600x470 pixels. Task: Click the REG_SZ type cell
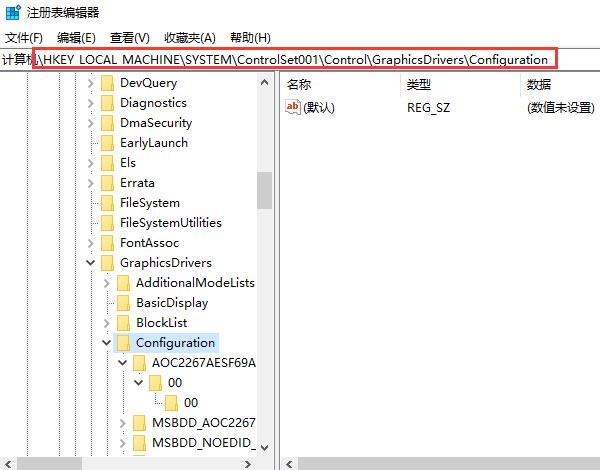[428, 108]
